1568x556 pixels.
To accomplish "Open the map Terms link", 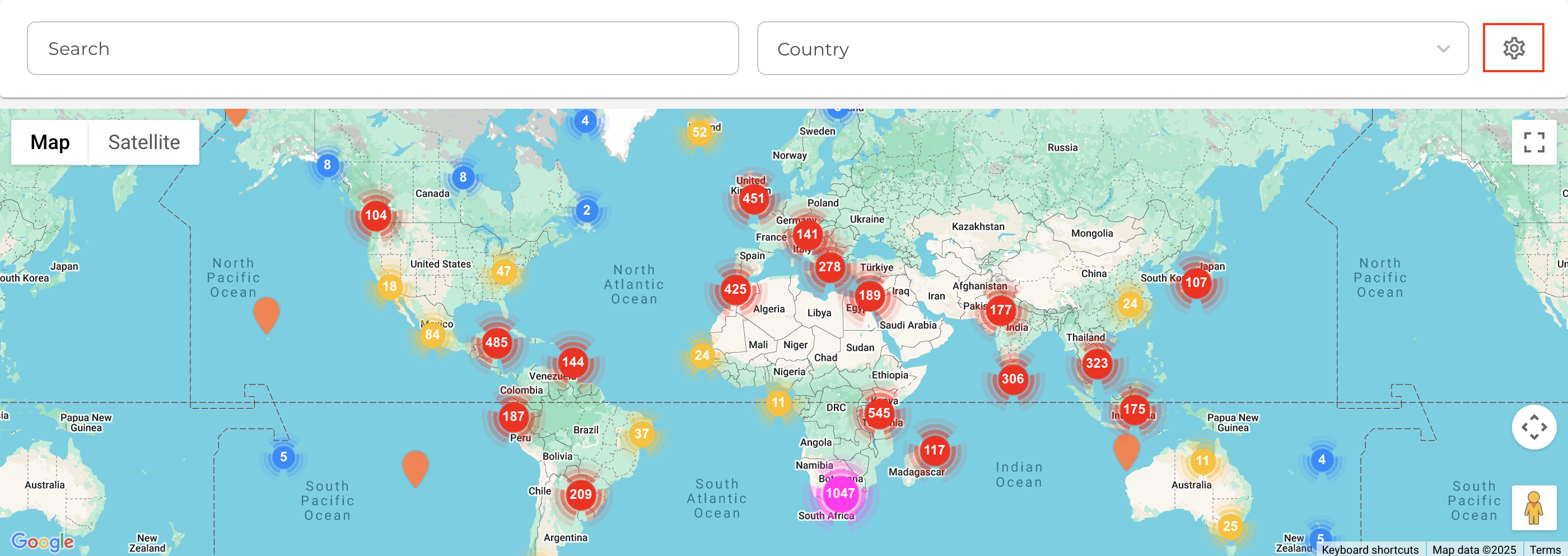I will point(1544,549).
